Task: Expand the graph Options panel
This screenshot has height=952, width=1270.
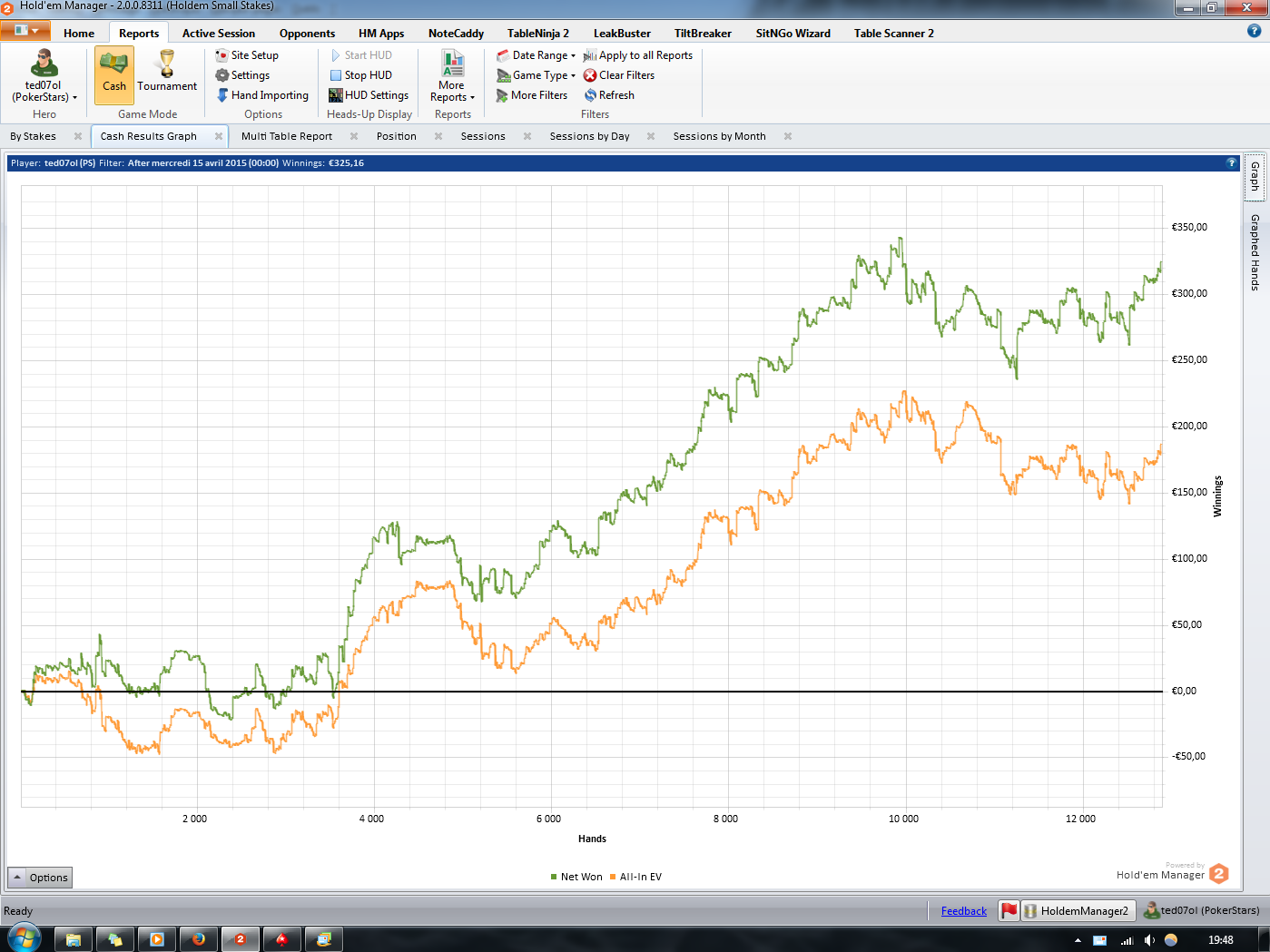Action: [x=39, y=878]
